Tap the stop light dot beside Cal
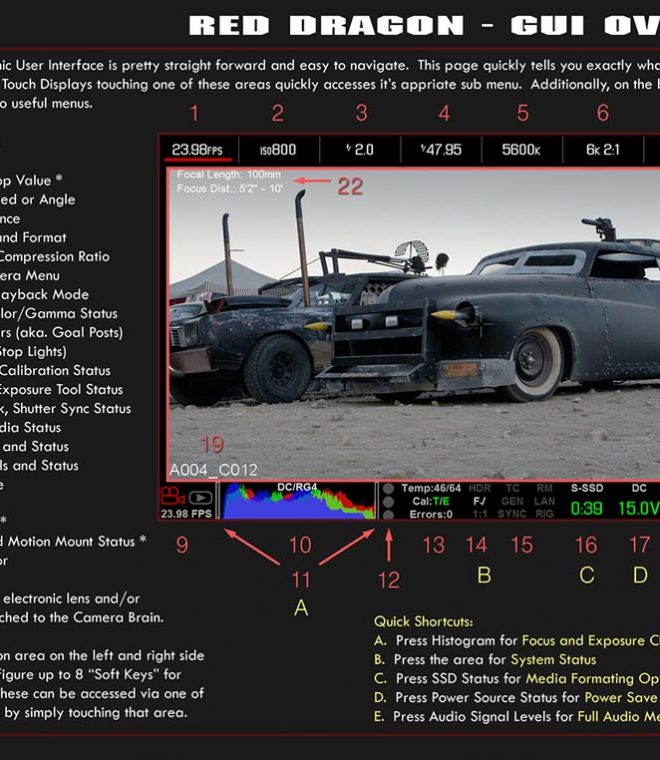660x760 pixels. click(388, 502)
